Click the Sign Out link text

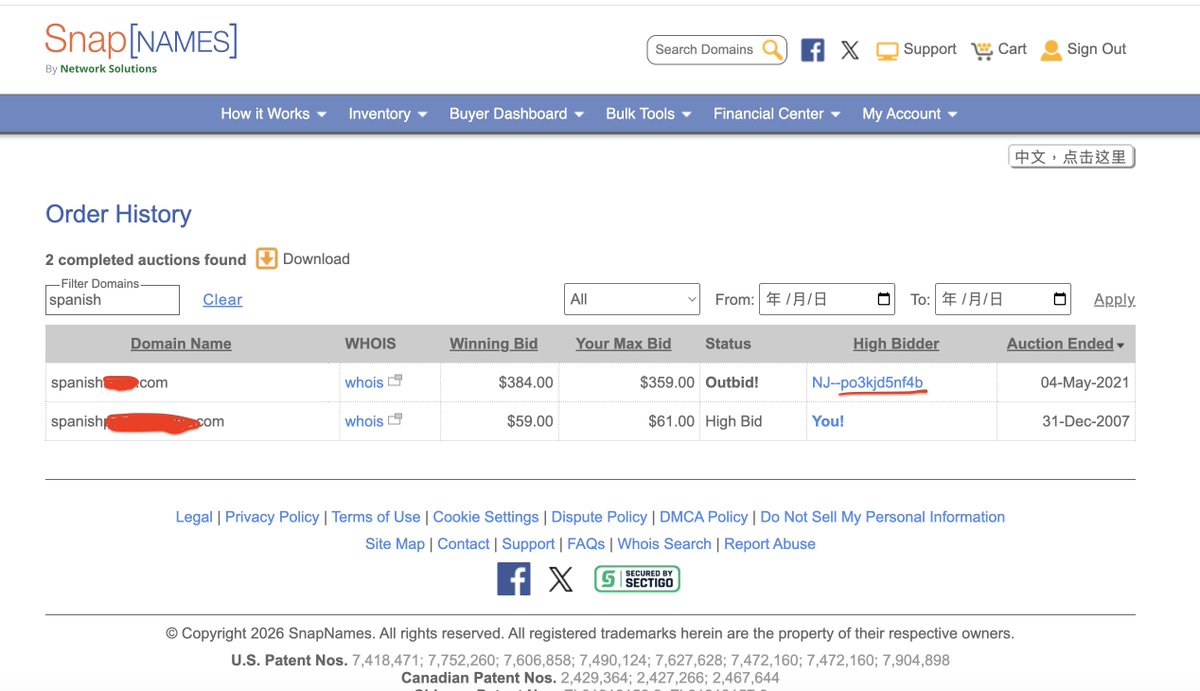(x=1096, y=49)
